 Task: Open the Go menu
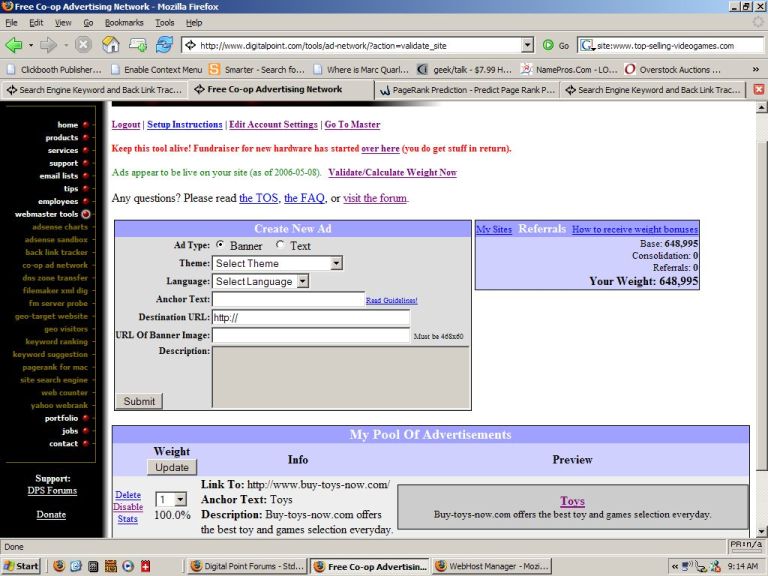(88, 23)
